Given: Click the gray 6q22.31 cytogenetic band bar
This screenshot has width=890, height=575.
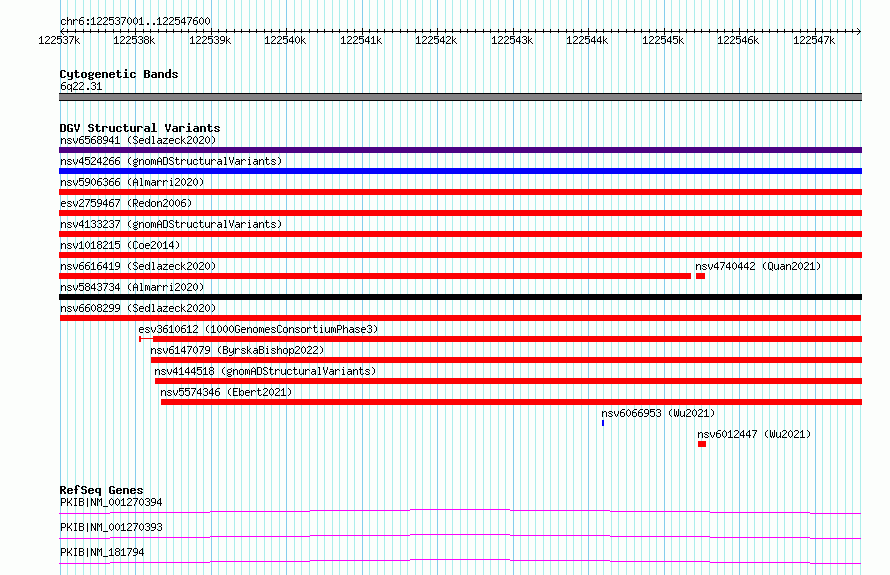Looking at the screenshot, I should [x=460, y=97].
